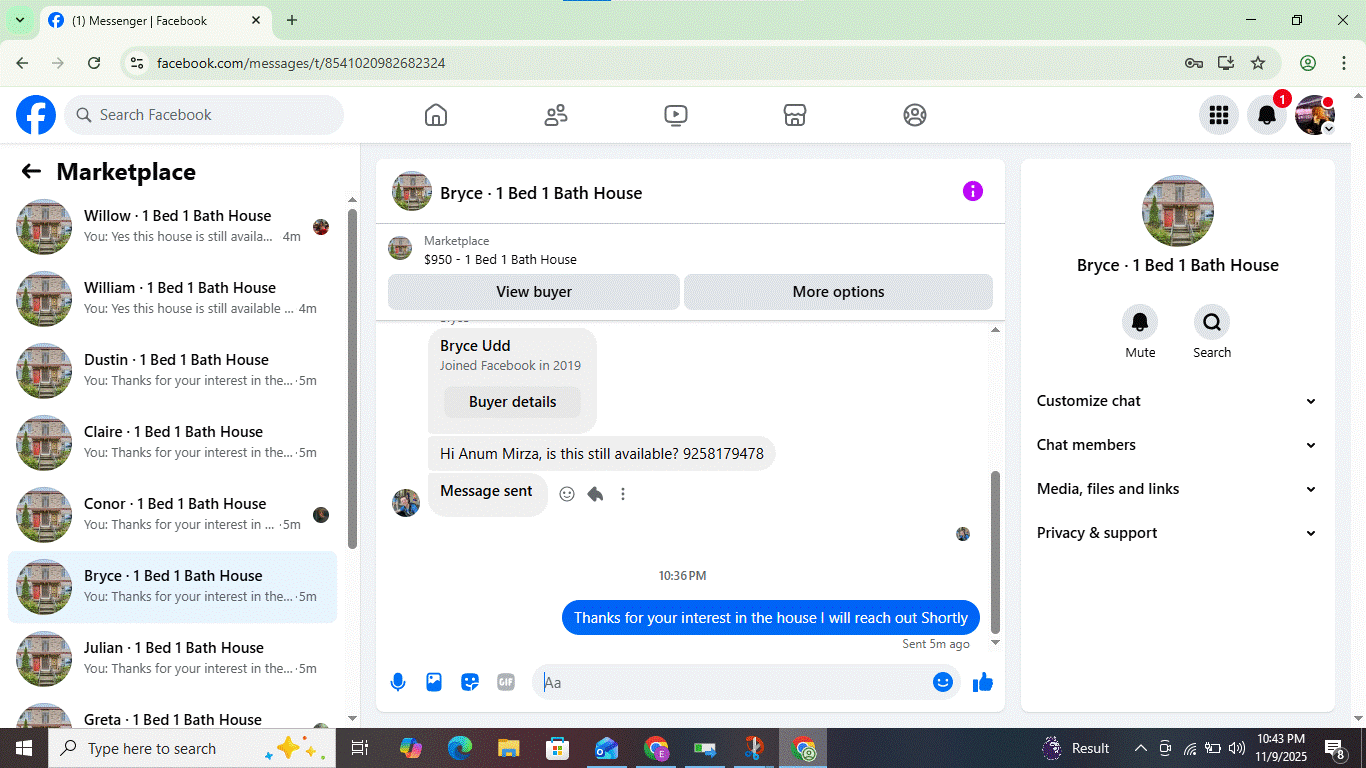
Task: Open the Claire conversation
Action: 173,443
